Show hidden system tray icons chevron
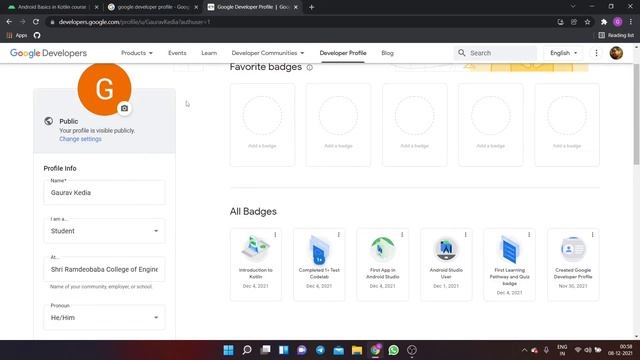Viewport: 640px width, 360px height. click(524, 350)
